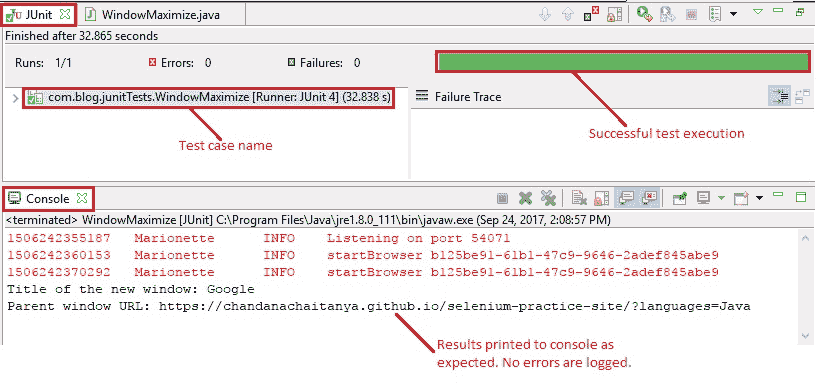
Task: Open the Test Run History dropdown arrow
Action: coord(733,14)
